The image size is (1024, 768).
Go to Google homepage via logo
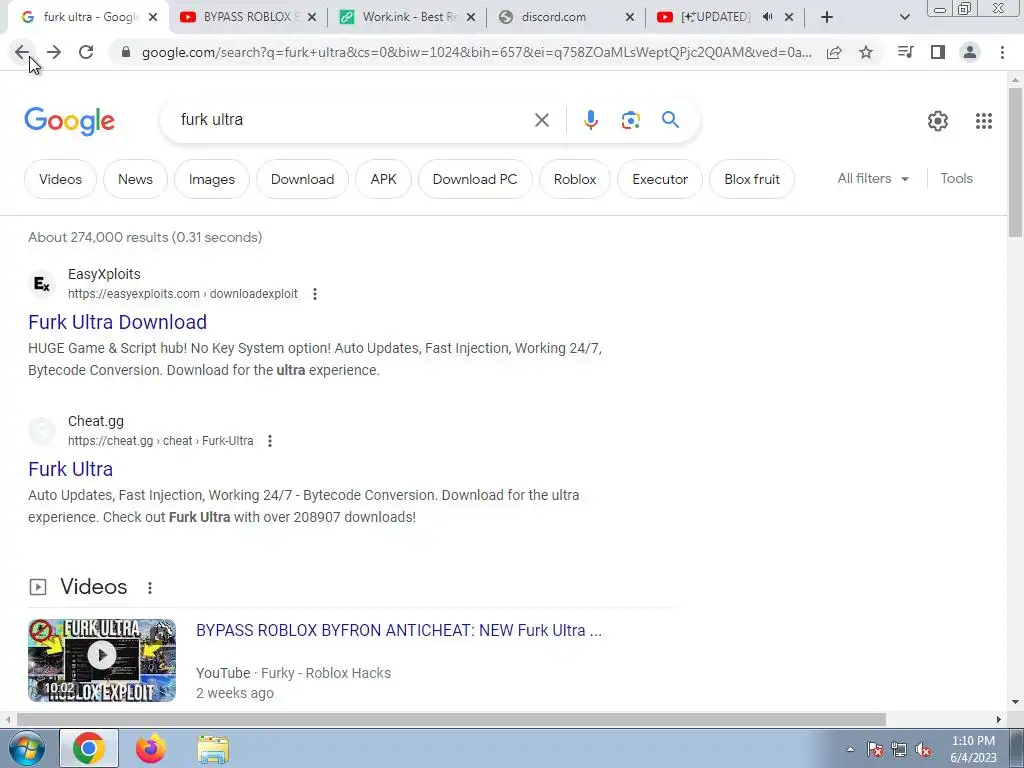(69, 121)
